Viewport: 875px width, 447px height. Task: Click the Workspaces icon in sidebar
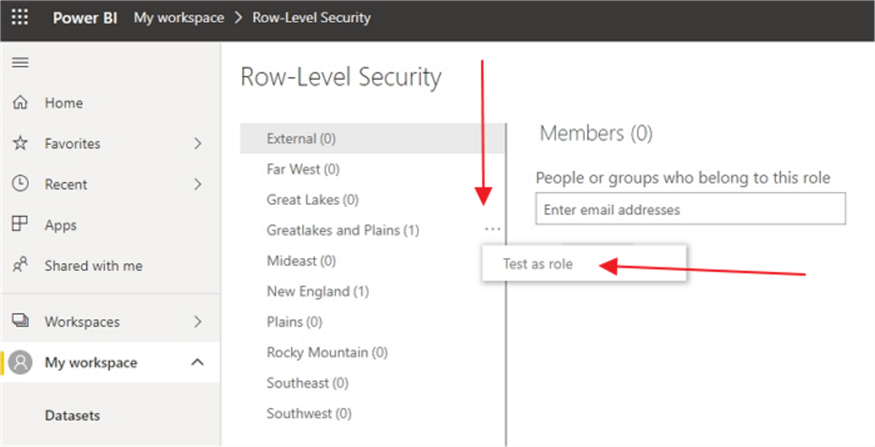coord(19,321)
